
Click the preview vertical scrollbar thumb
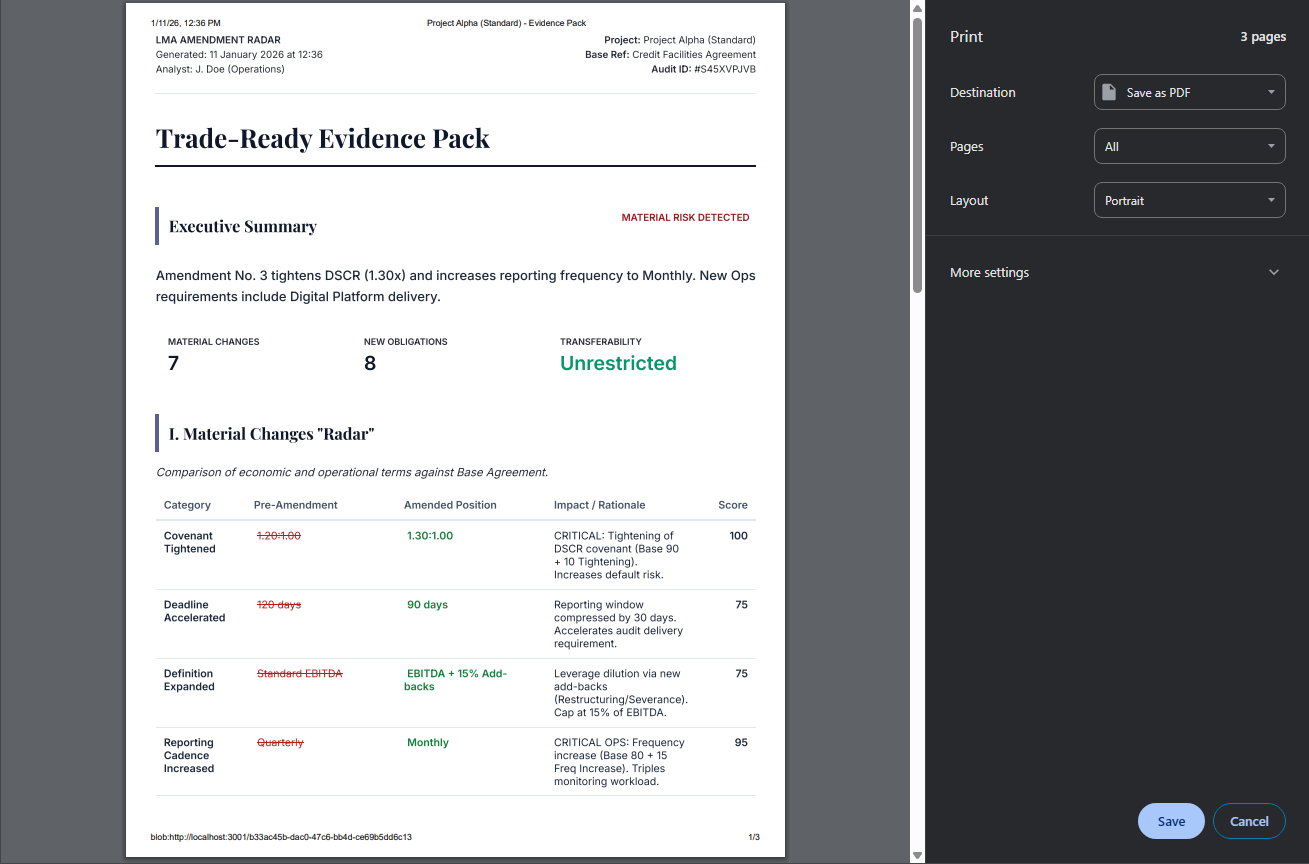[917, 155]
